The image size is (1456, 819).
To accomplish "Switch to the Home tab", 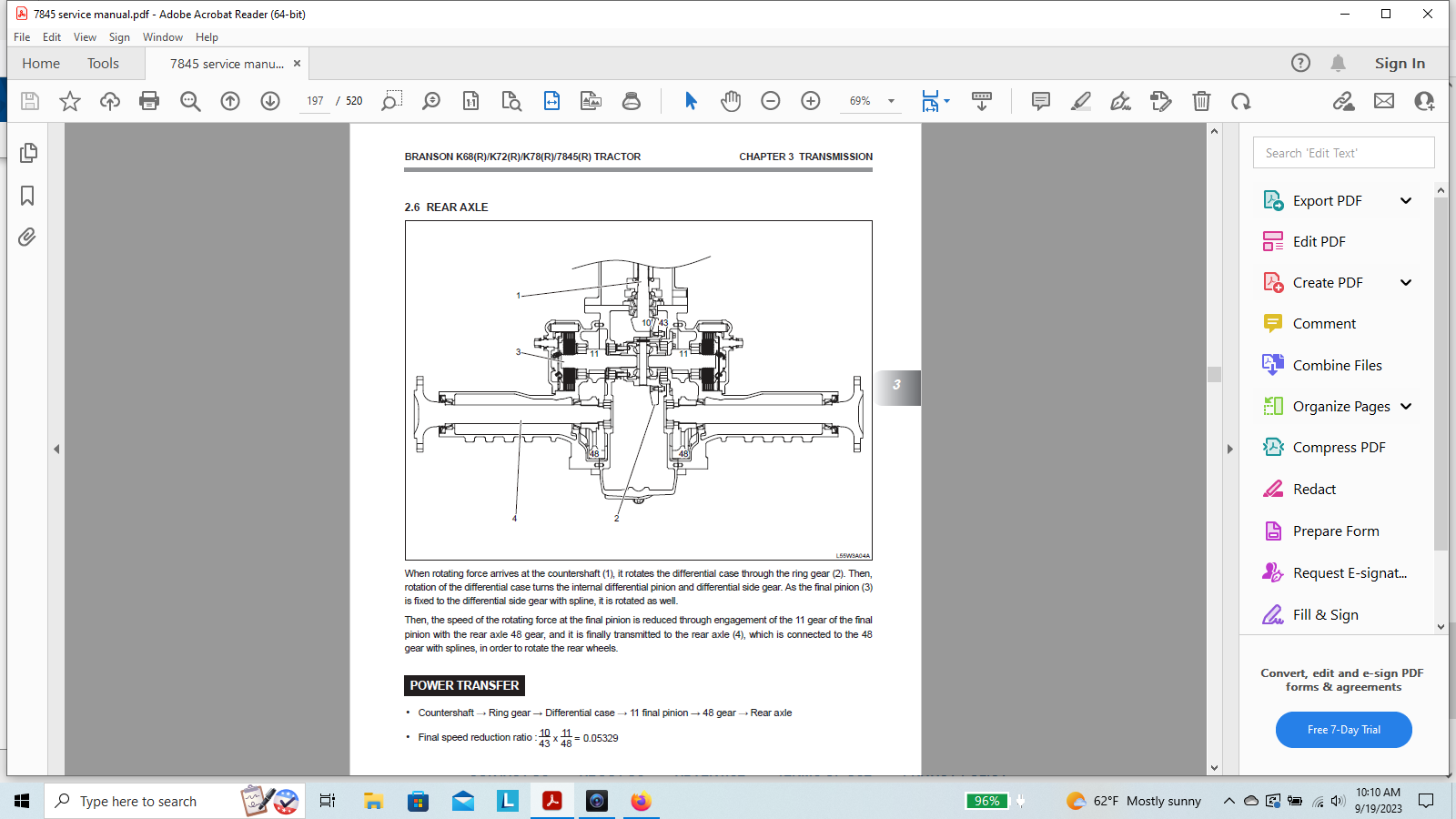I will pos(41,64).
